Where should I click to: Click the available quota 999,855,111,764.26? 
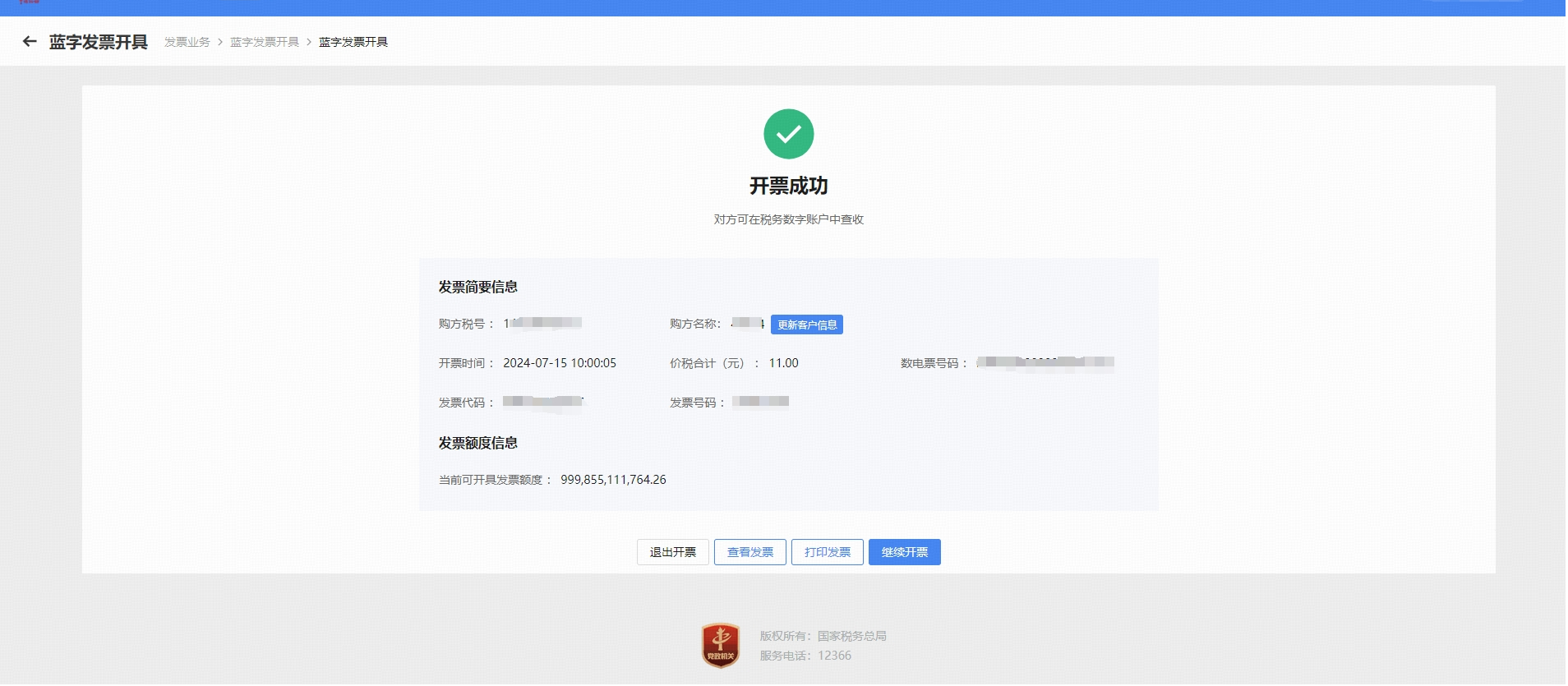click(x=613, y=480)
